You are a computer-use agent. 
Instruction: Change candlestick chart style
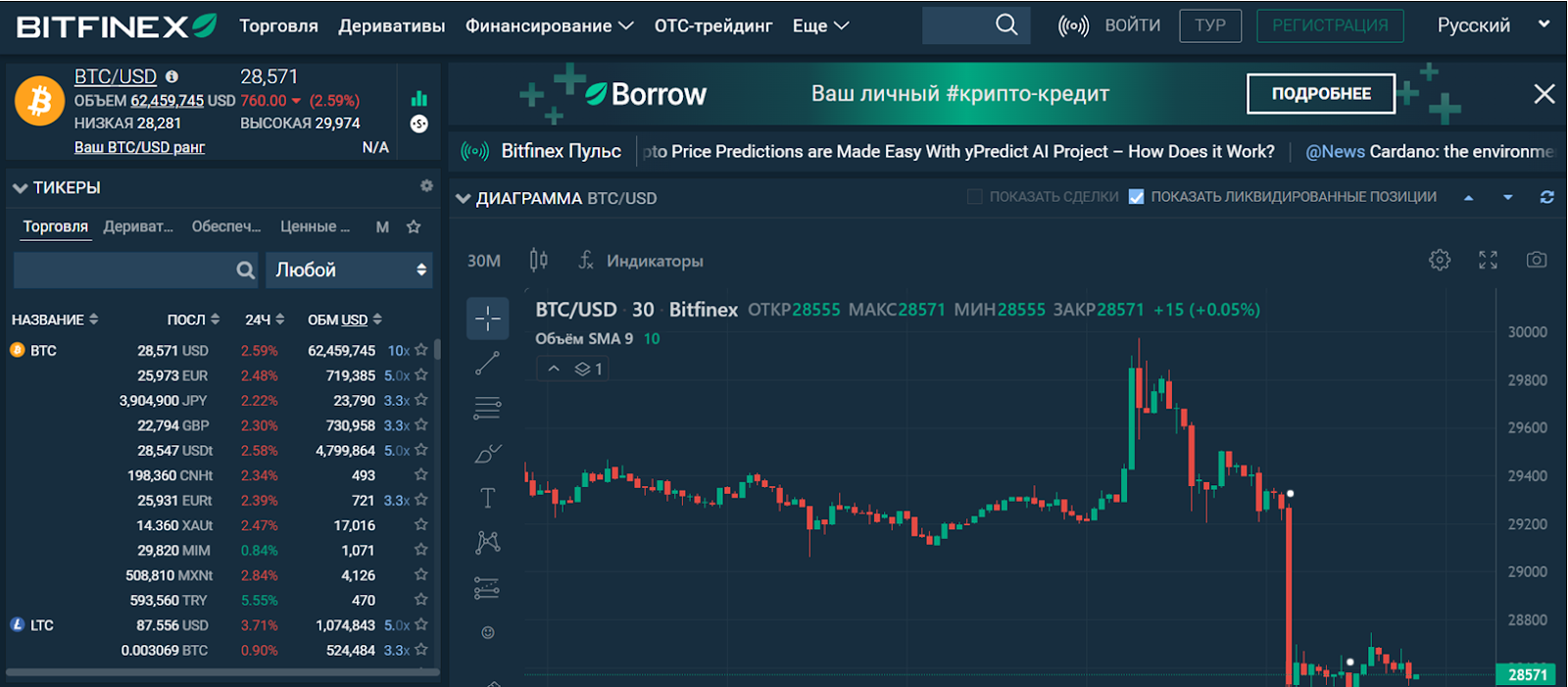(x=539, y=260)
